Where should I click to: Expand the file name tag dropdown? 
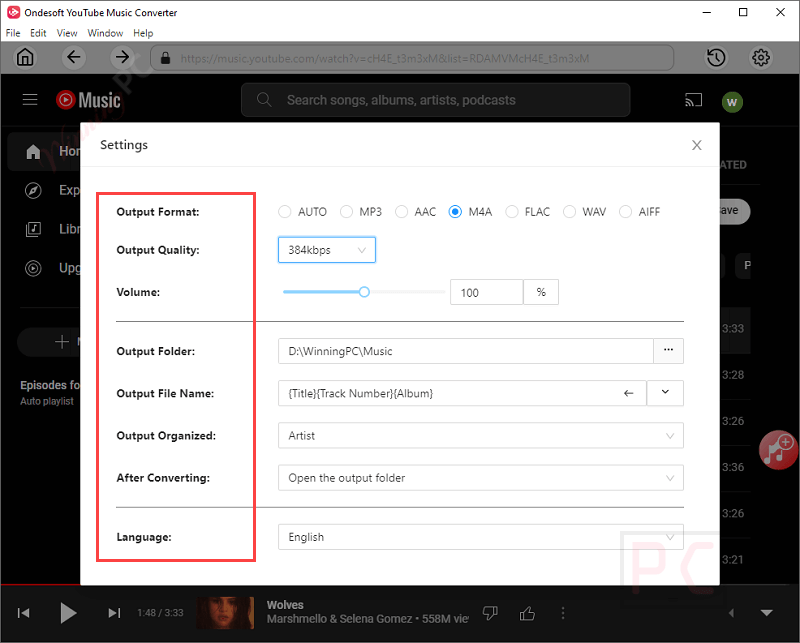point(665,392)
